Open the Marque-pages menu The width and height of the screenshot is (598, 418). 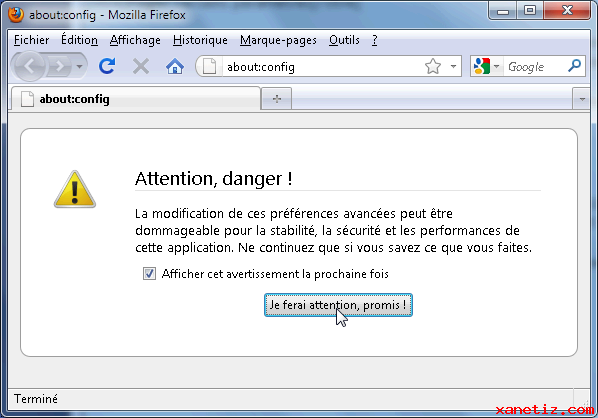click(278, 40)
